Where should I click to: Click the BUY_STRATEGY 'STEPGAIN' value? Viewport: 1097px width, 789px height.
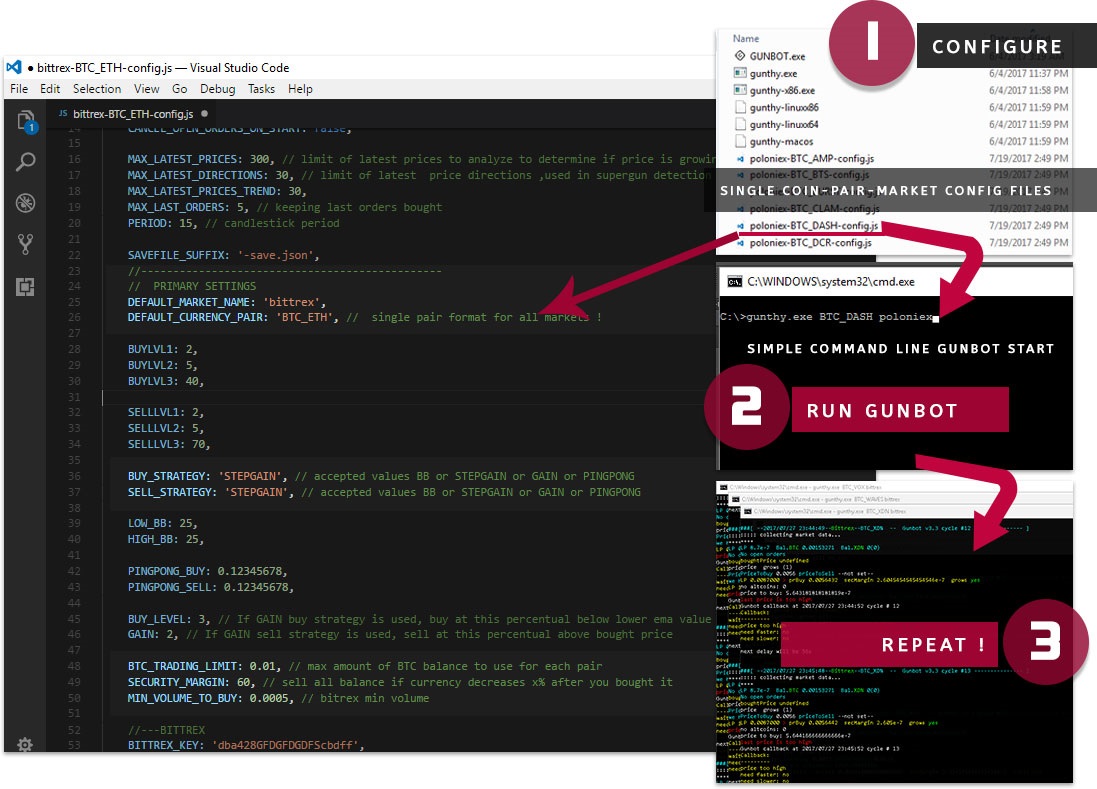(x=252, y=476)
